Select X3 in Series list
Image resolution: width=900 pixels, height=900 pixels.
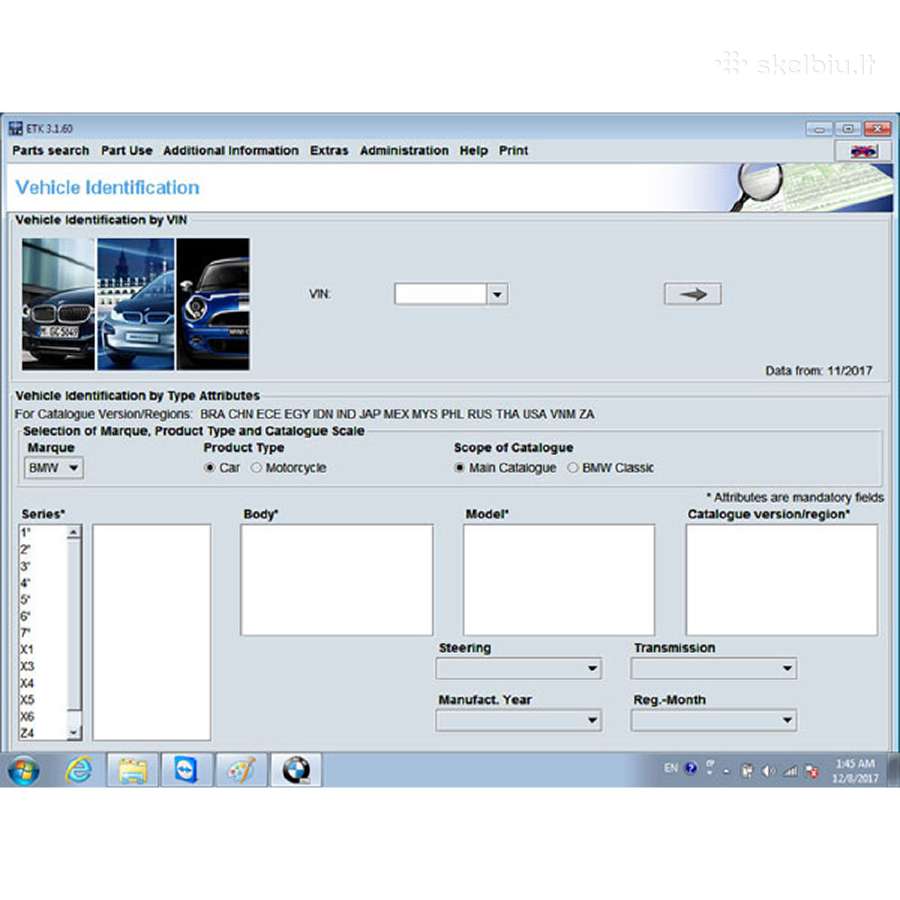pyautogui.click(x=43, y=666)
